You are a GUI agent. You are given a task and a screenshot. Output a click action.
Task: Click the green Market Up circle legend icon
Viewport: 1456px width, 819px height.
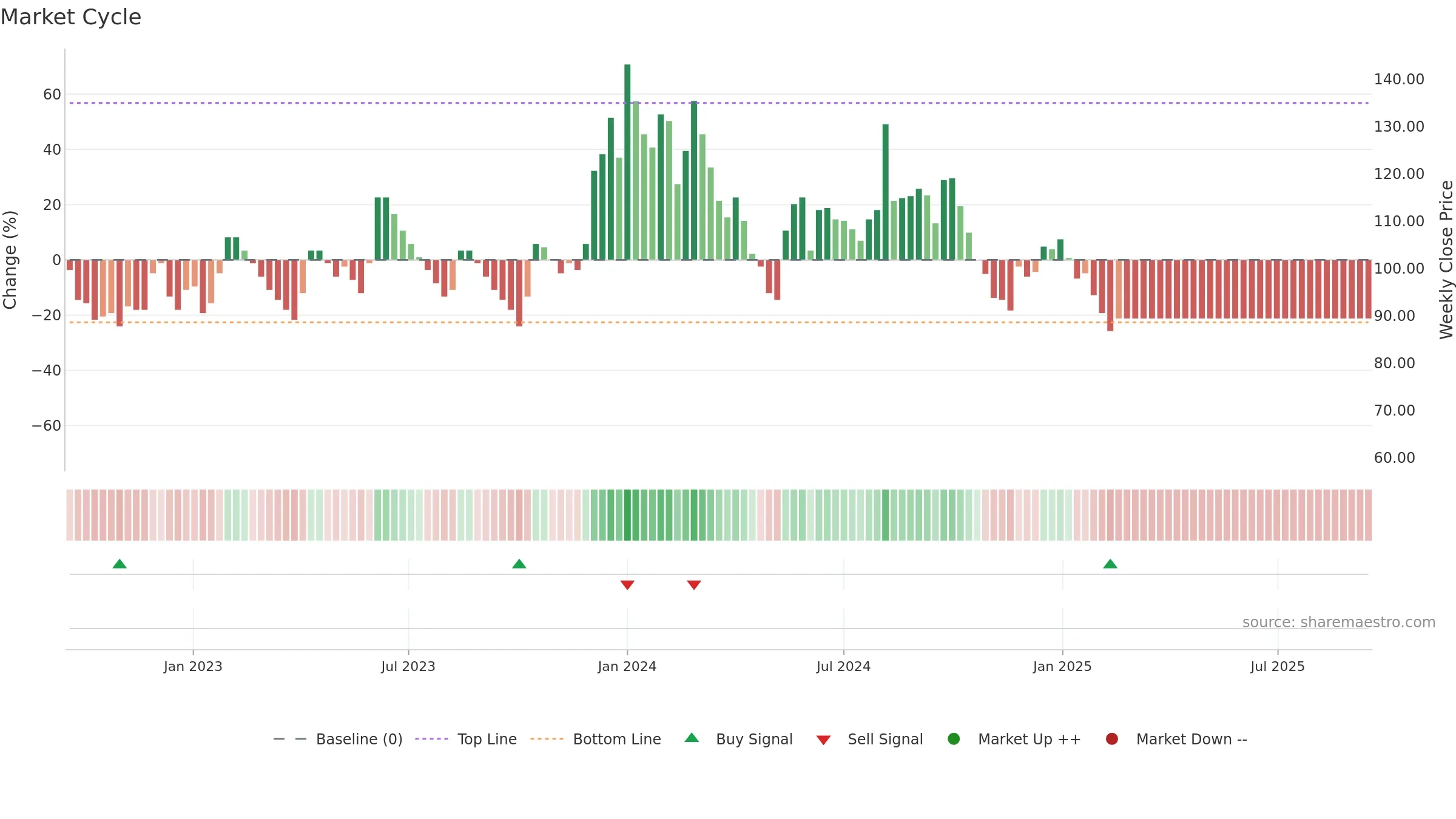click(954, 739)
